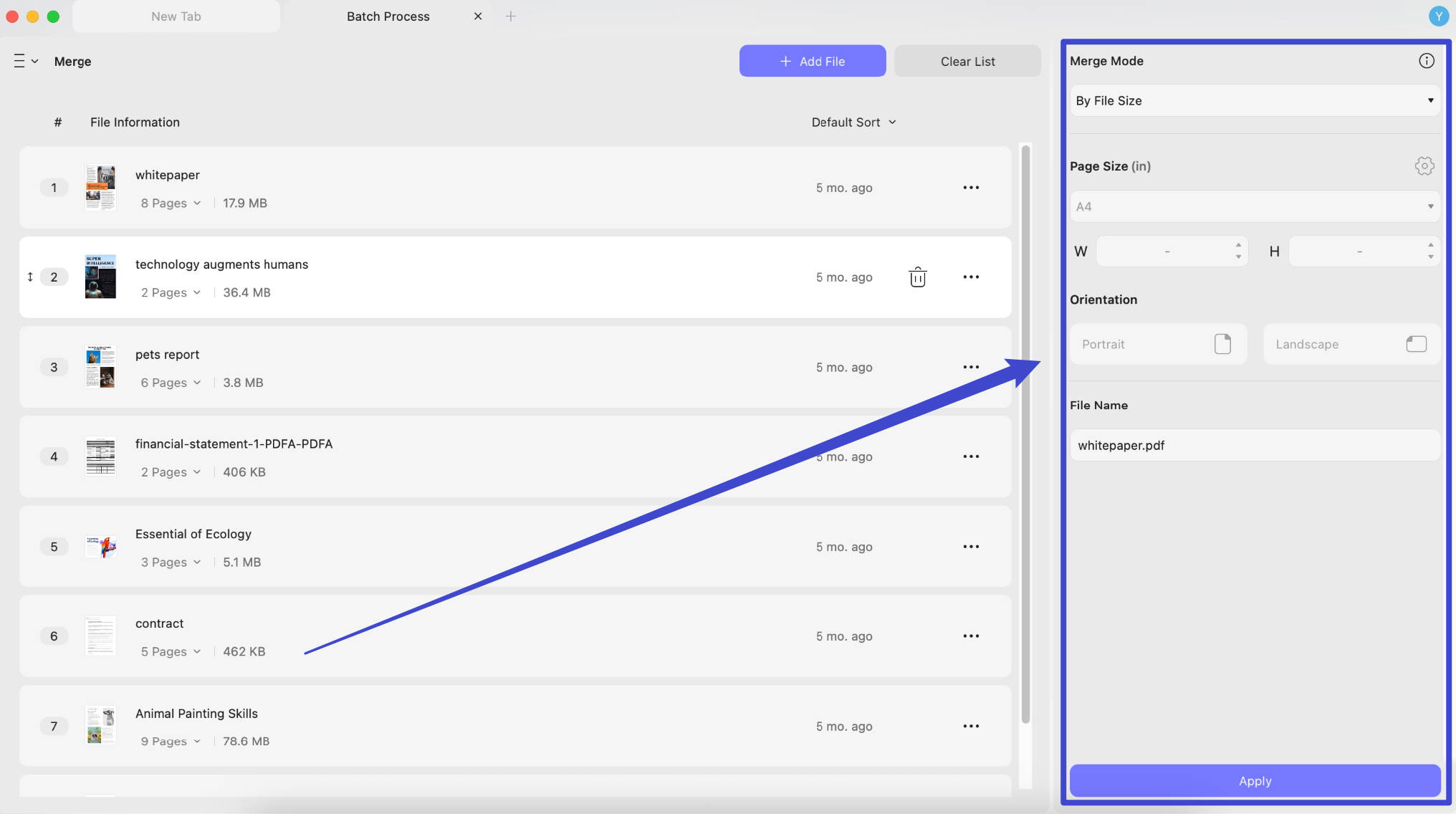
Task: Open more options for Animal Painting Skills
Action: click(x=971, y=726)
